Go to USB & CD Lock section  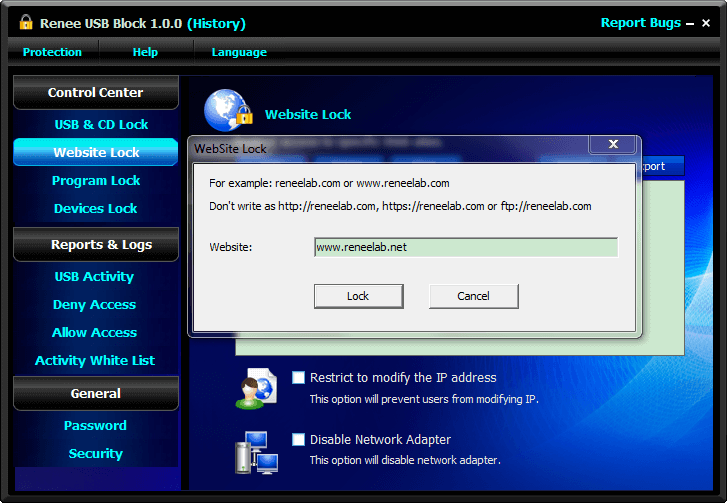(101, 125)
